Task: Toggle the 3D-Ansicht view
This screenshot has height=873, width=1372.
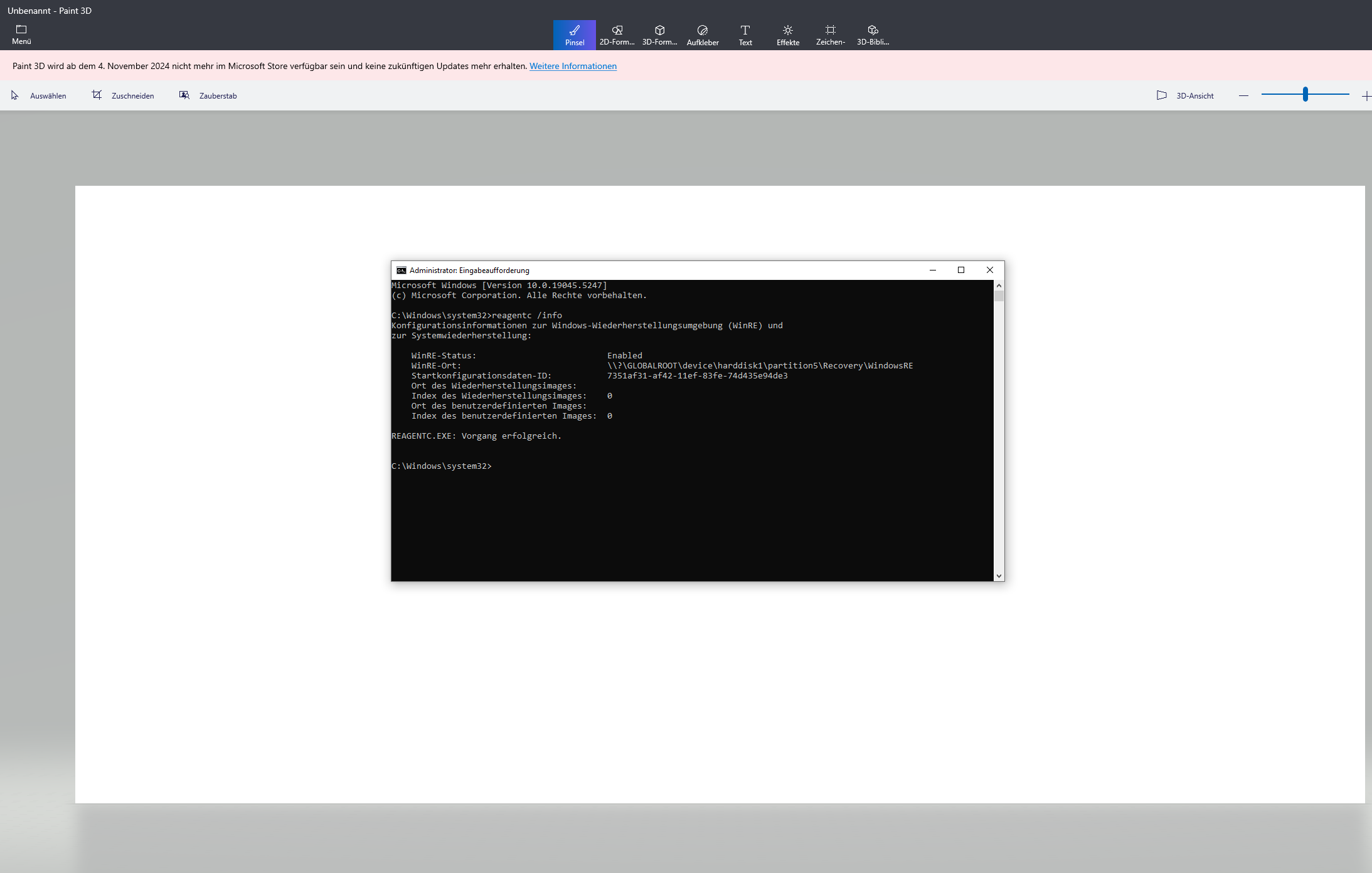Action: (1185, 95)
